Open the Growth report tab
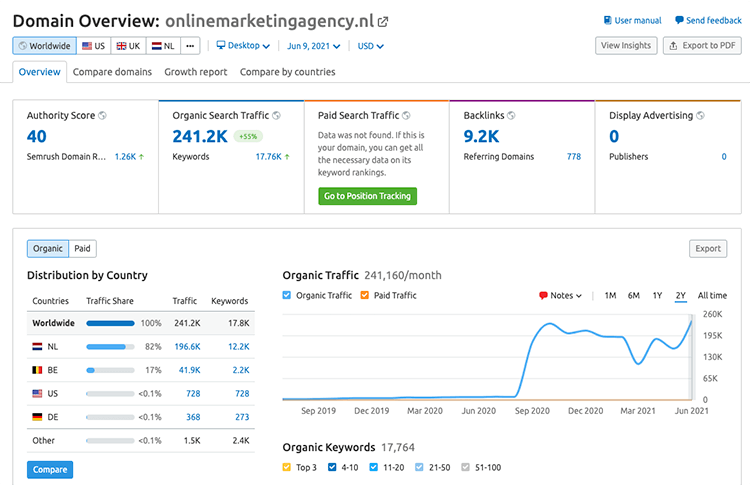 [196, 72]
